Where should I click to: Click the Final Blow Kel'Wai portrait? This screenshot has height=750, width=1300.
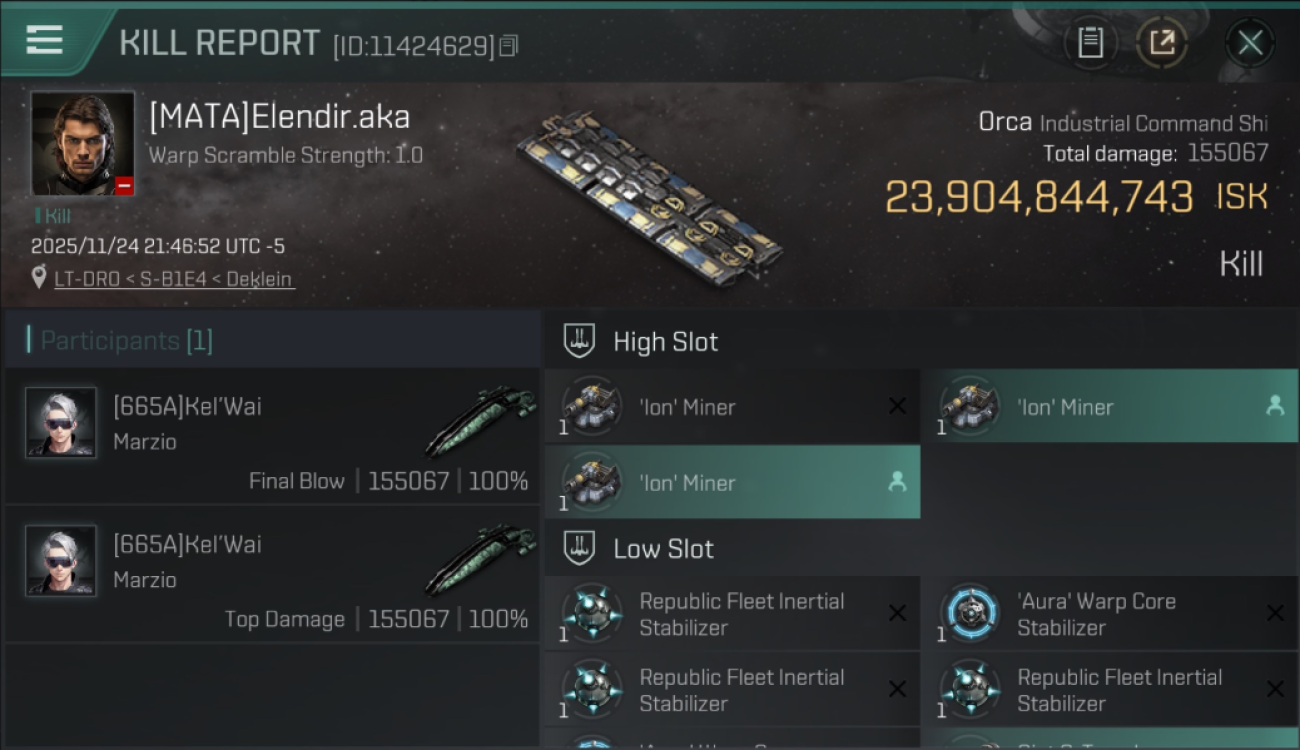(61, 423)
